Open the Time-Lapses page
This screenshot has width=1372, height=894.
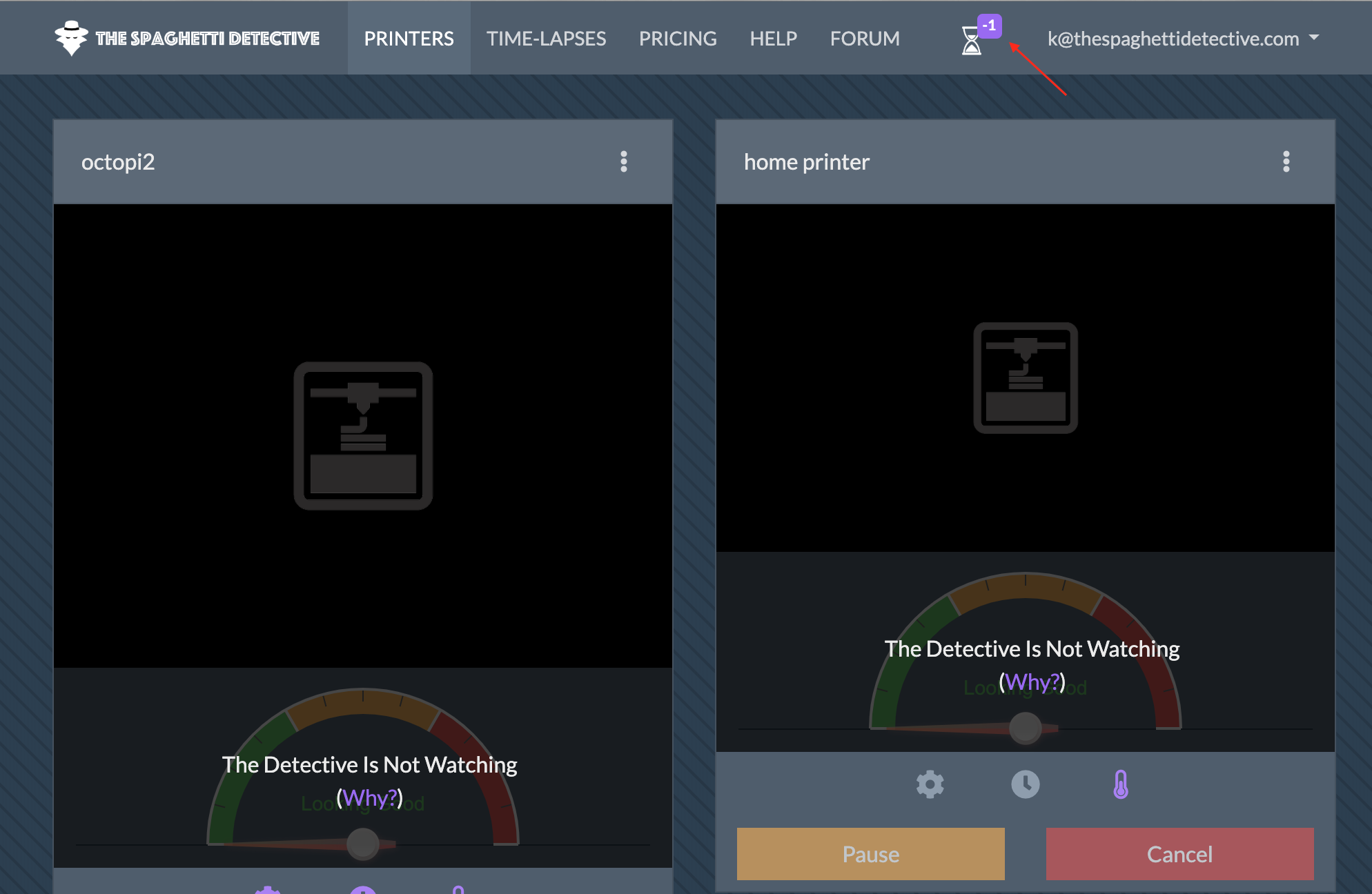click(x=546, y=39)
